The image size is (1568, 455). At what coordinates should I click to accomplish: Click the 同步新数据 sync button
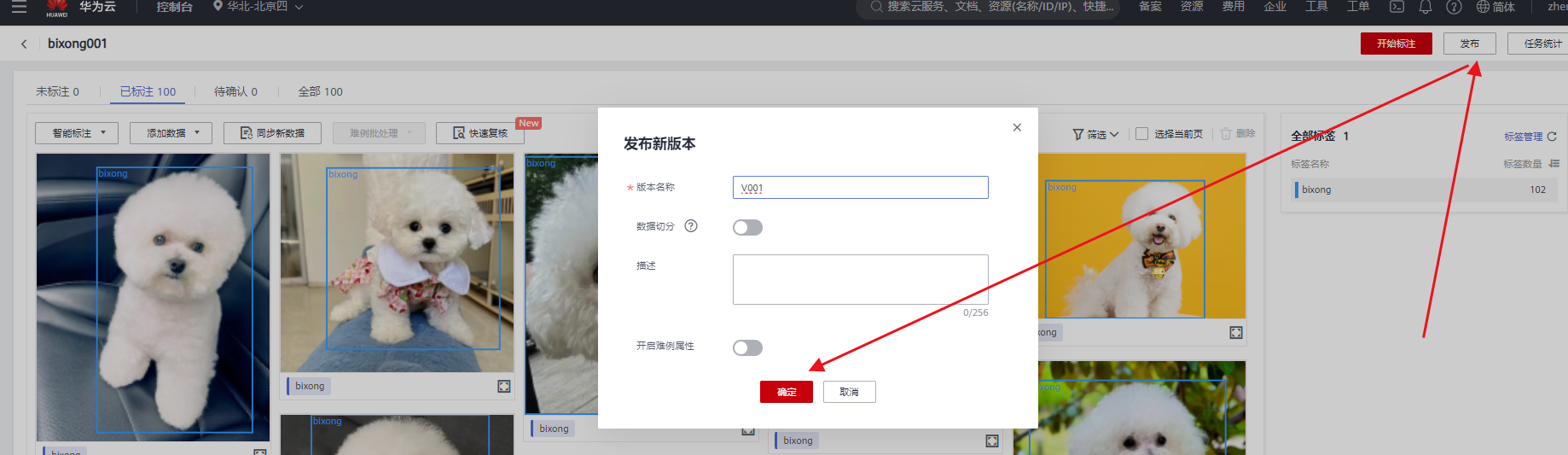pyautogui.click(x=272, y=133)
